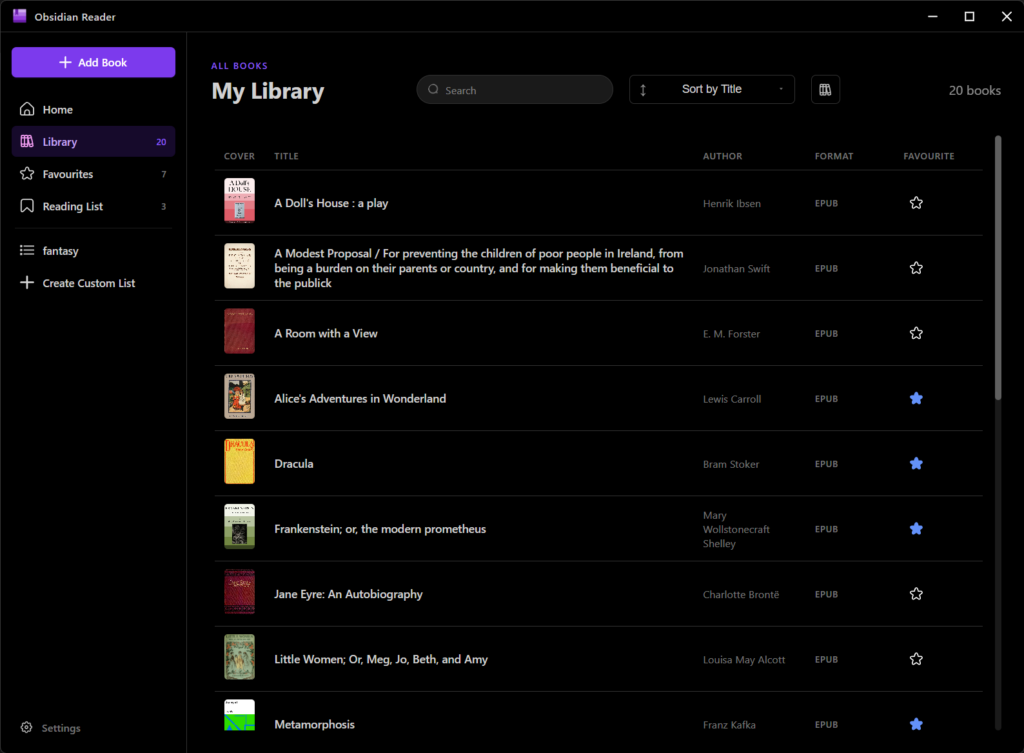Click author name 'Bram Stoker'
Screen dimensions: 1024x753
(731, 464)
